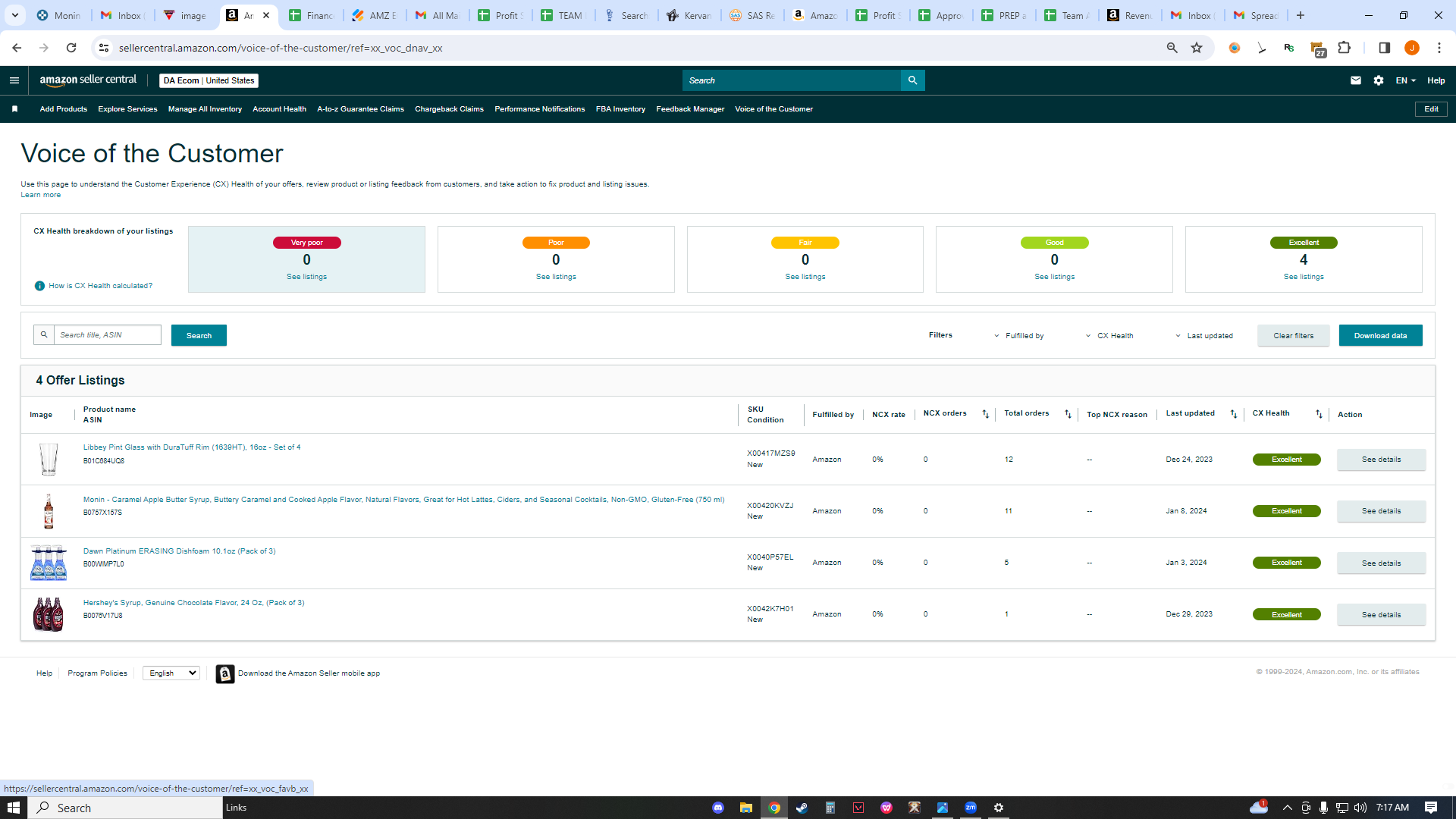Go to FBA Inventory menu item

point(620,109)
